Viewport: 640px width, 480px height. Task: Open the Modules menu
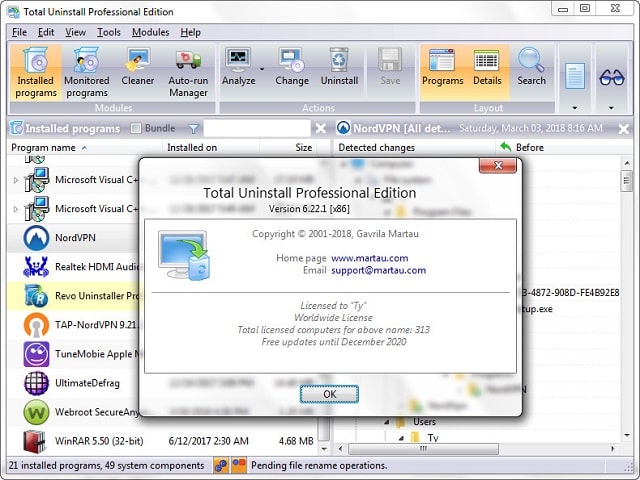tap(151, 32)
